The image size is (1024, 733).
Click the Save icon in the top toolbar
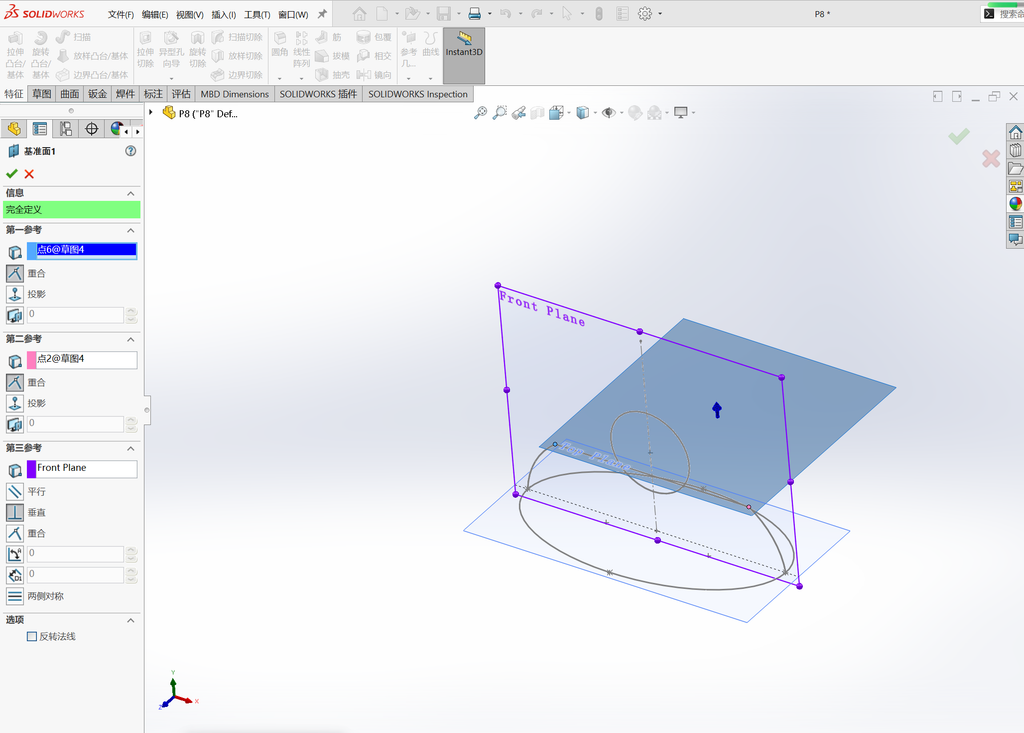444,14
